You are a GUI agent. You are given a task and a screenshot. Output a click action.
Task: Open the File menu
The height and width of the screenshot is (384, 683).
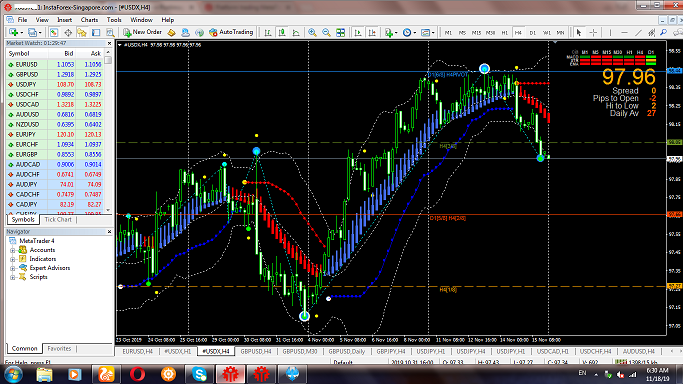coord(22,20)
